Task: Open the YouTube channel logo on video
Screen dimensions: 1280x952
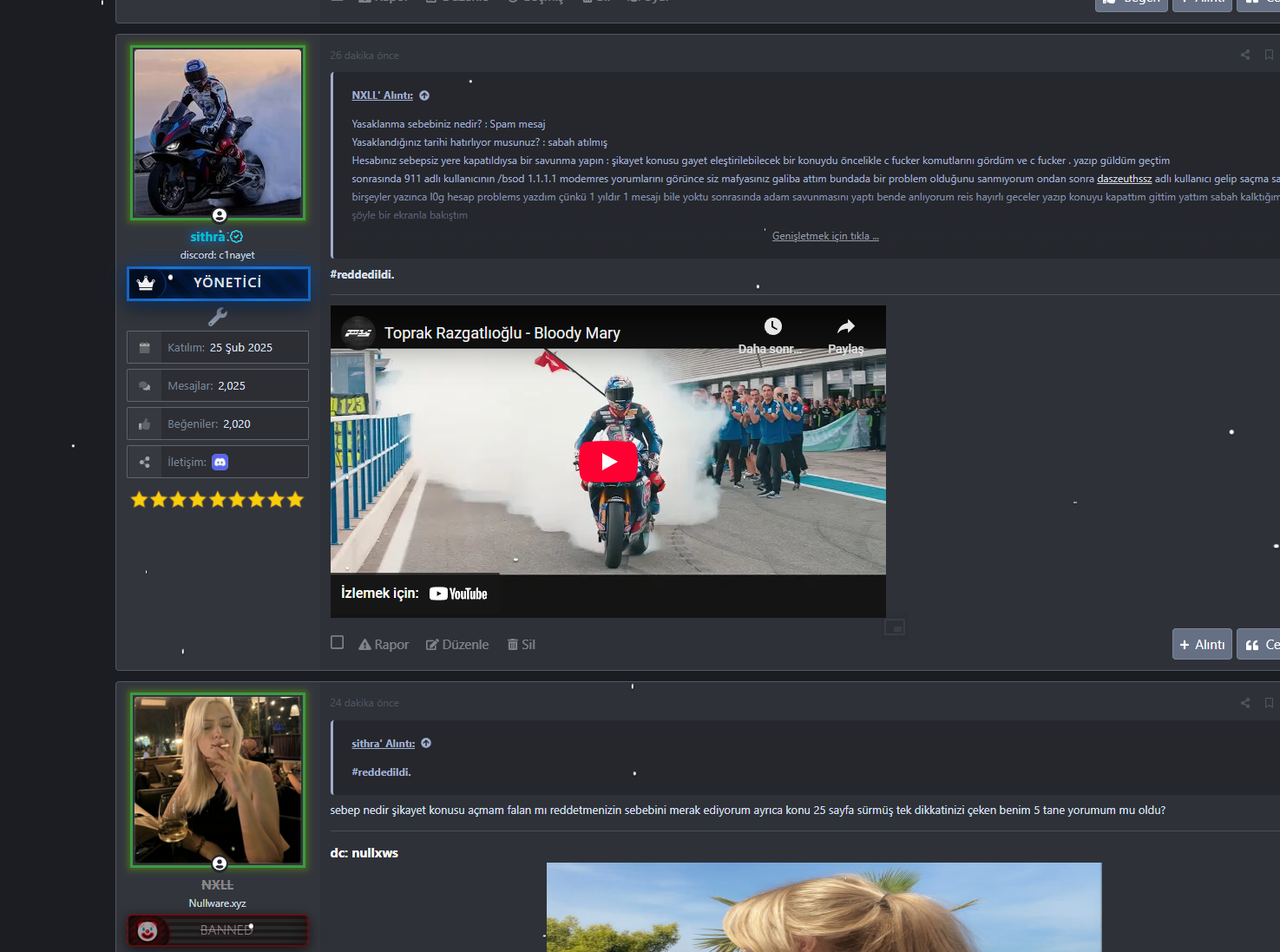Action: pos(358,332)
